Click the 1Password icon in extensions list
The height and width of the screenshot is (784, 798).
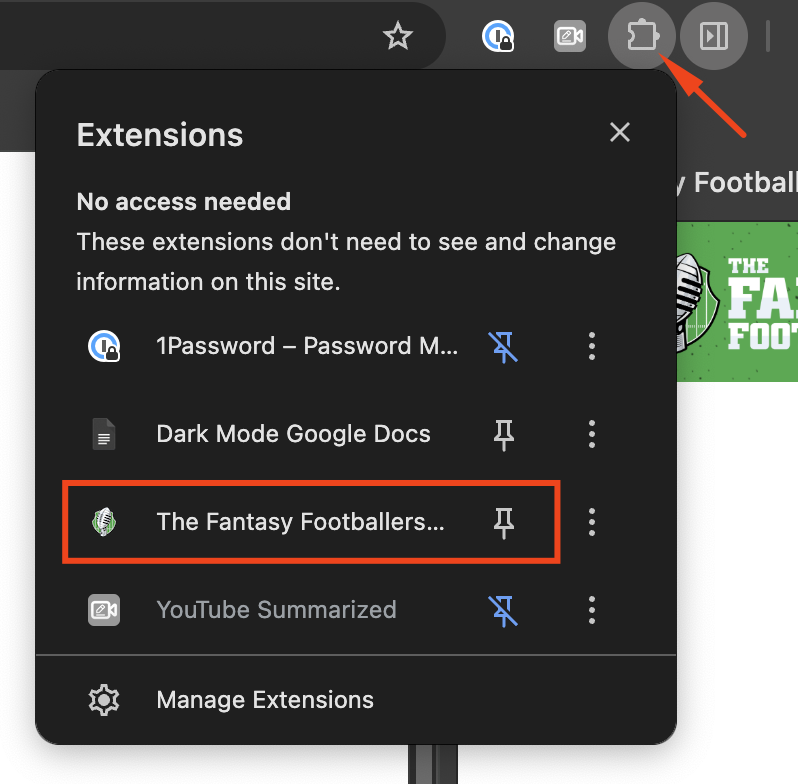(104, 346)
